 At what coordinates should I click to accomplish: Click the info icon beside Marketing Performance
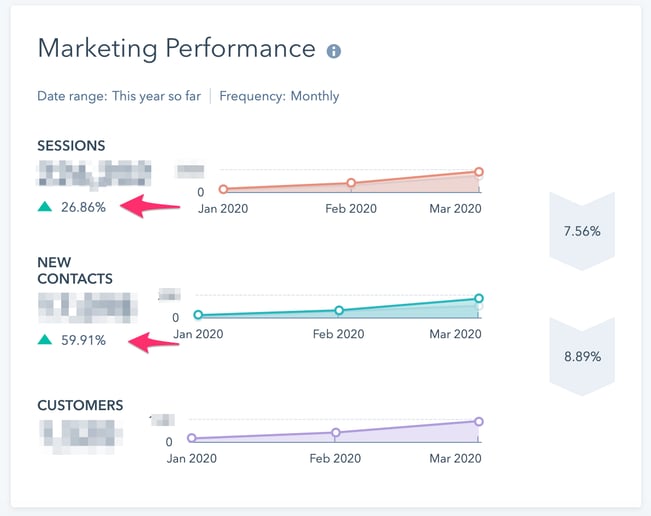pyautogui.click(x=334, y=51)
